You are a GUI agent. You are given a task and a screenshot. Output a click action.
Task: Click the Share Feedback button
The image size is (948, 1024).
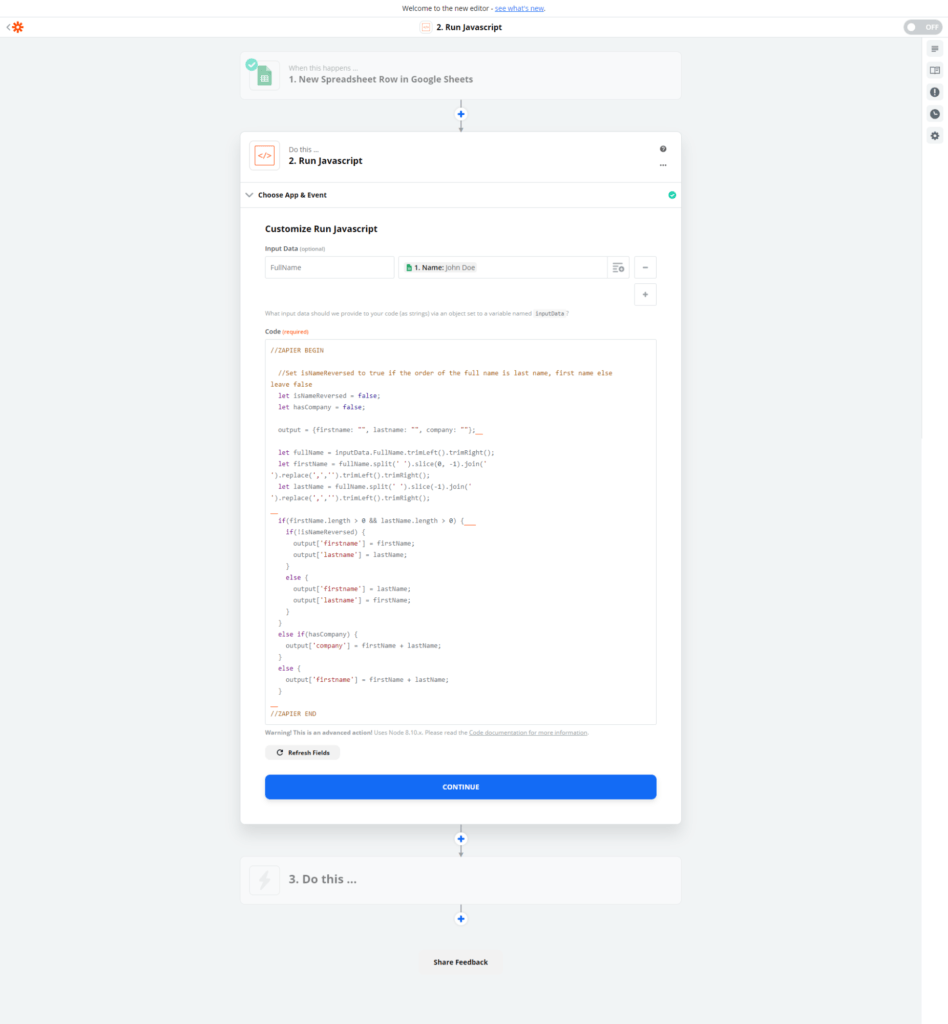(460, 962)
